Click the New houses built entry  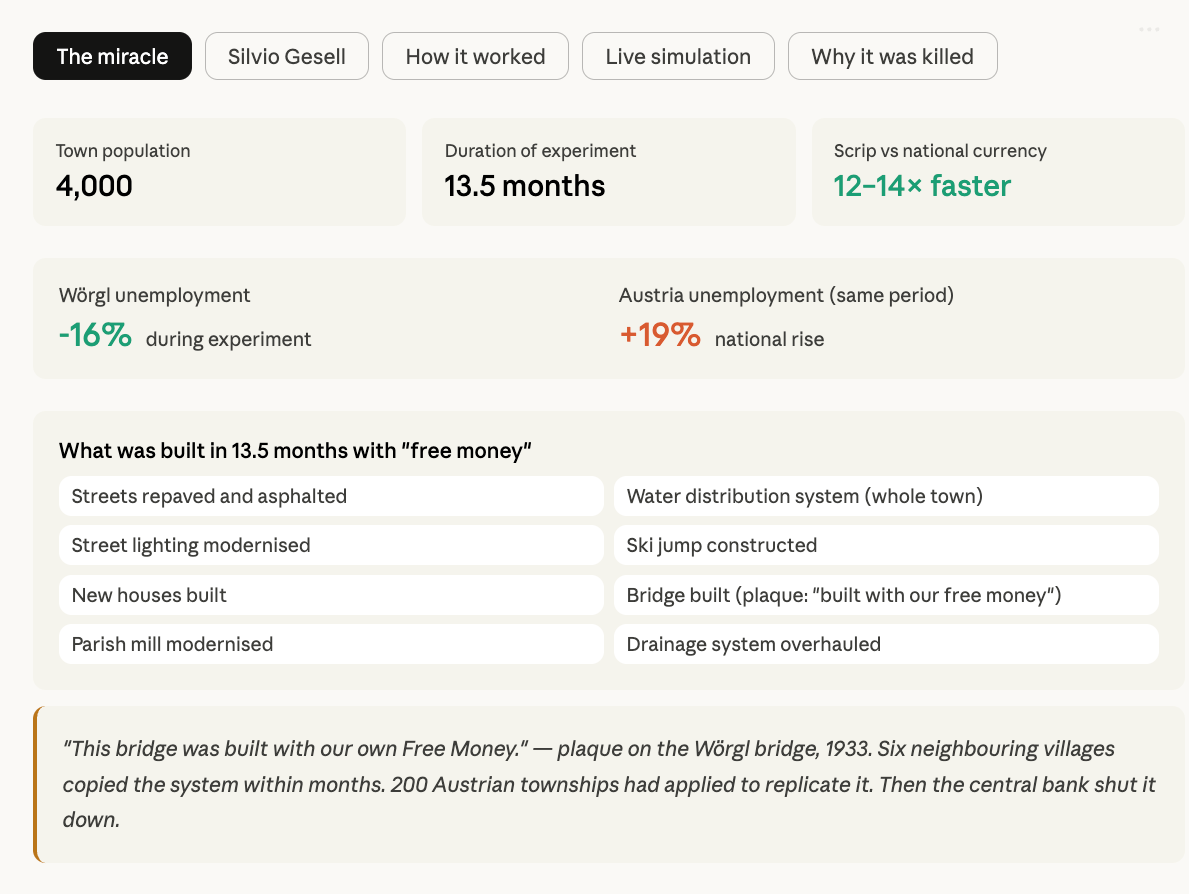[x=331, y=595]
